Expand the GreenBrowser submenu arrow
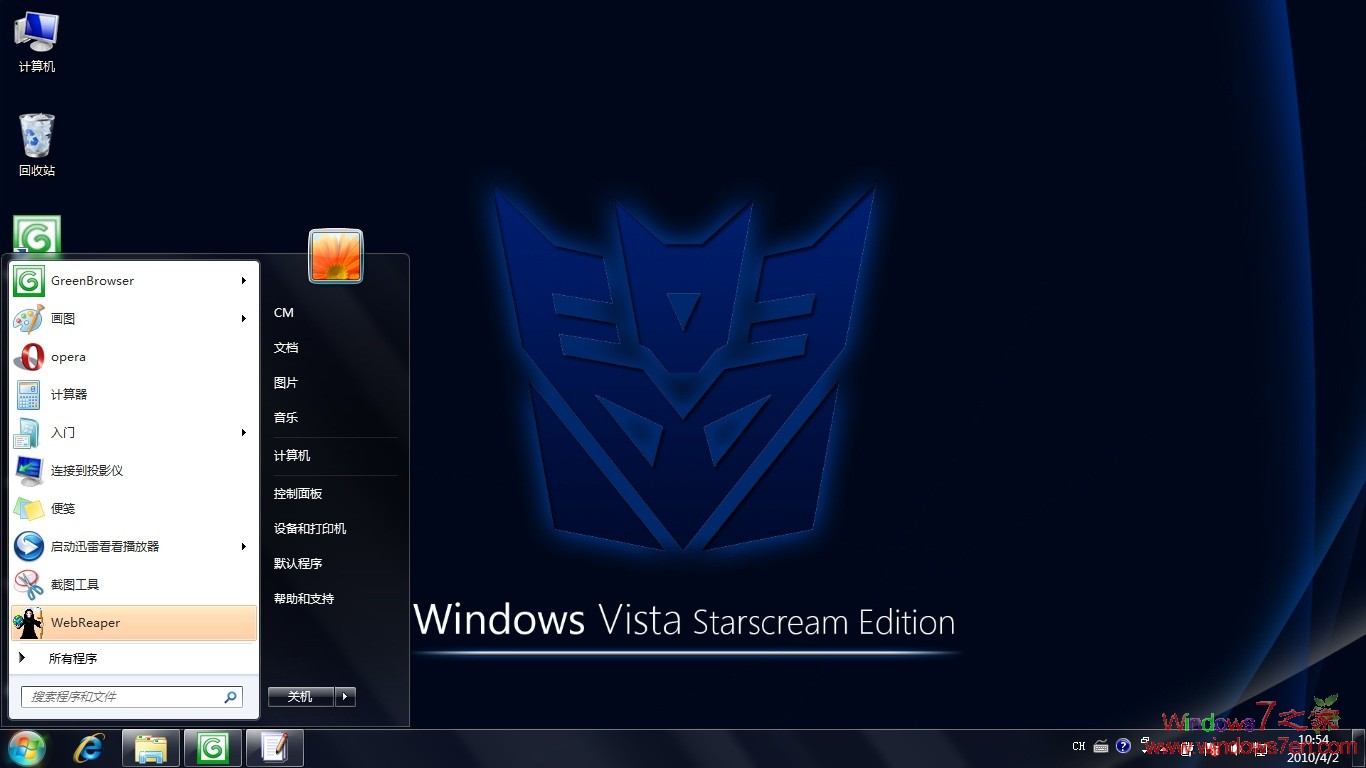 [243, 281]
